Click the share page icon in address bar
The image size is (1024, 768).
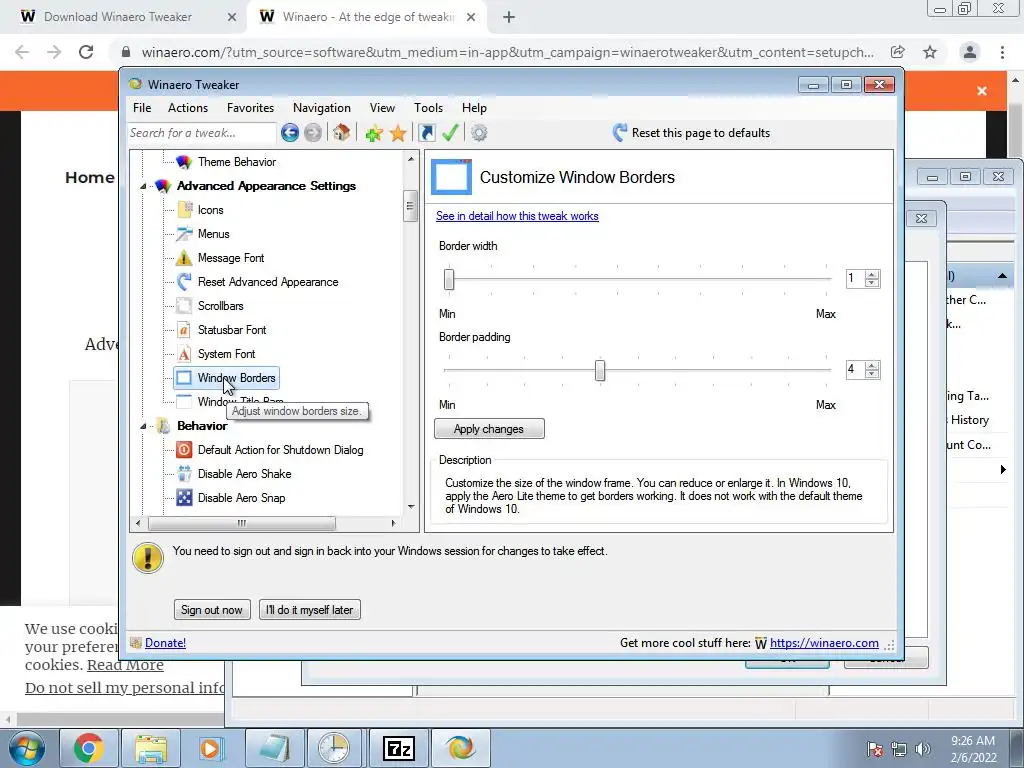pos(898,52)
